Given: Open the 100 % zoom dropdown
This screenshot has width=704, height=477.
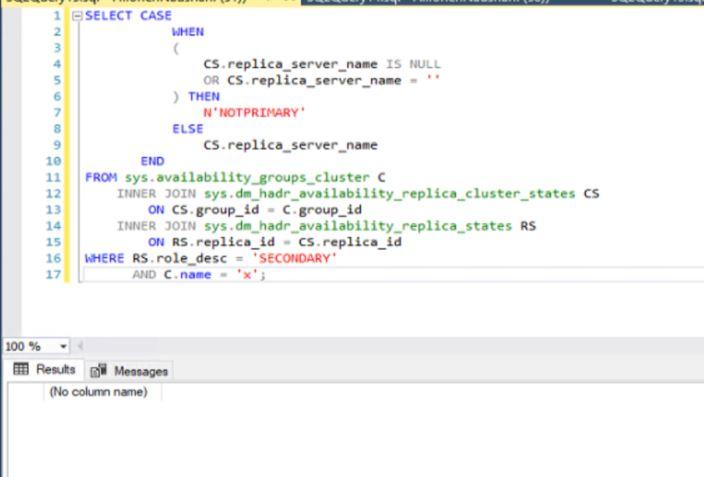Looking at the screenshot, I should [63, 346].
